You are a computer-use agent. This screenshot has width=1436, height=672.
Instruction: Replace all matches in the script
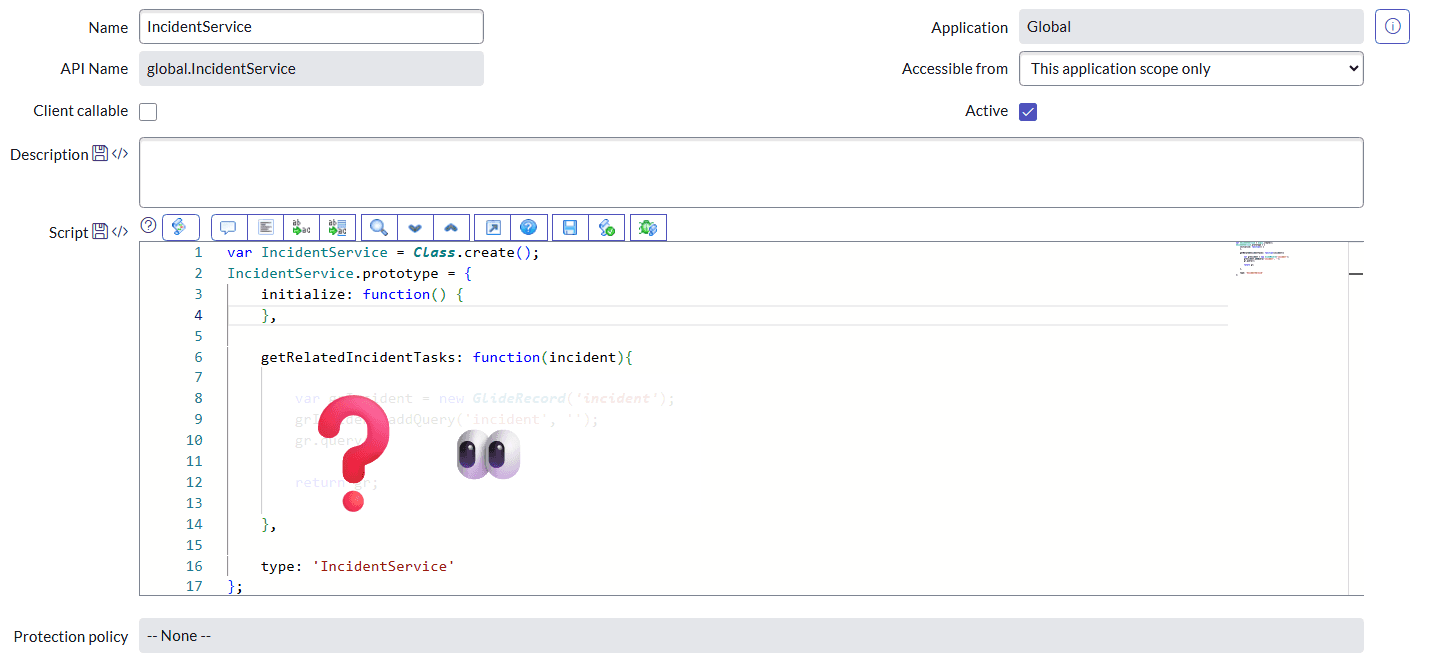(337, 227)
